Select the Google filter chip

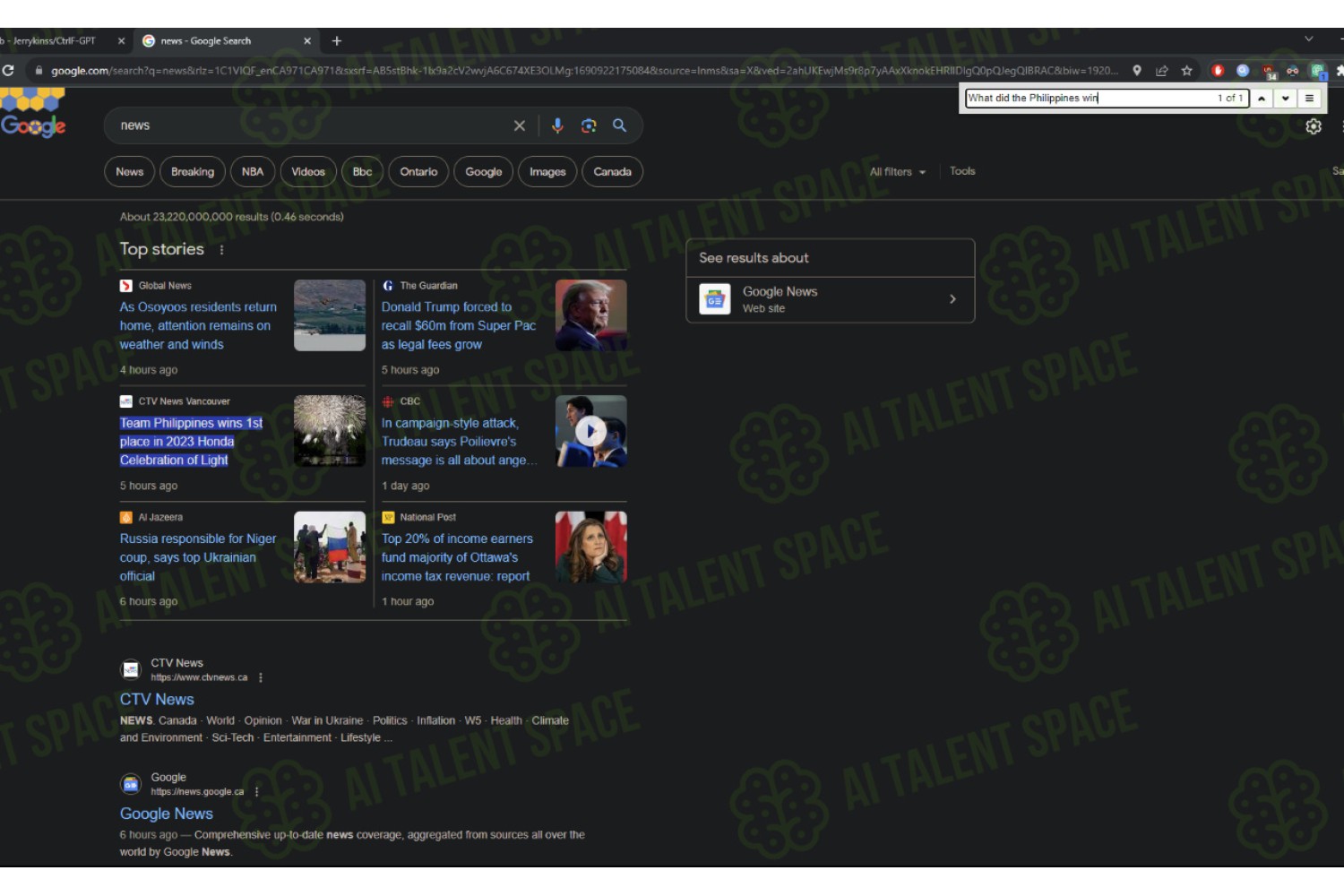(x=484, y=172)
